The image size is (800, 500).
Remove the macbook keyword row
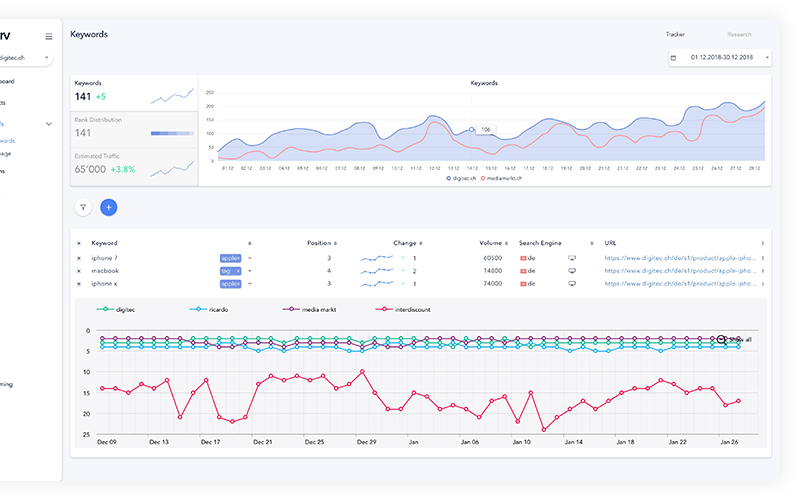[x=79, y=271]
